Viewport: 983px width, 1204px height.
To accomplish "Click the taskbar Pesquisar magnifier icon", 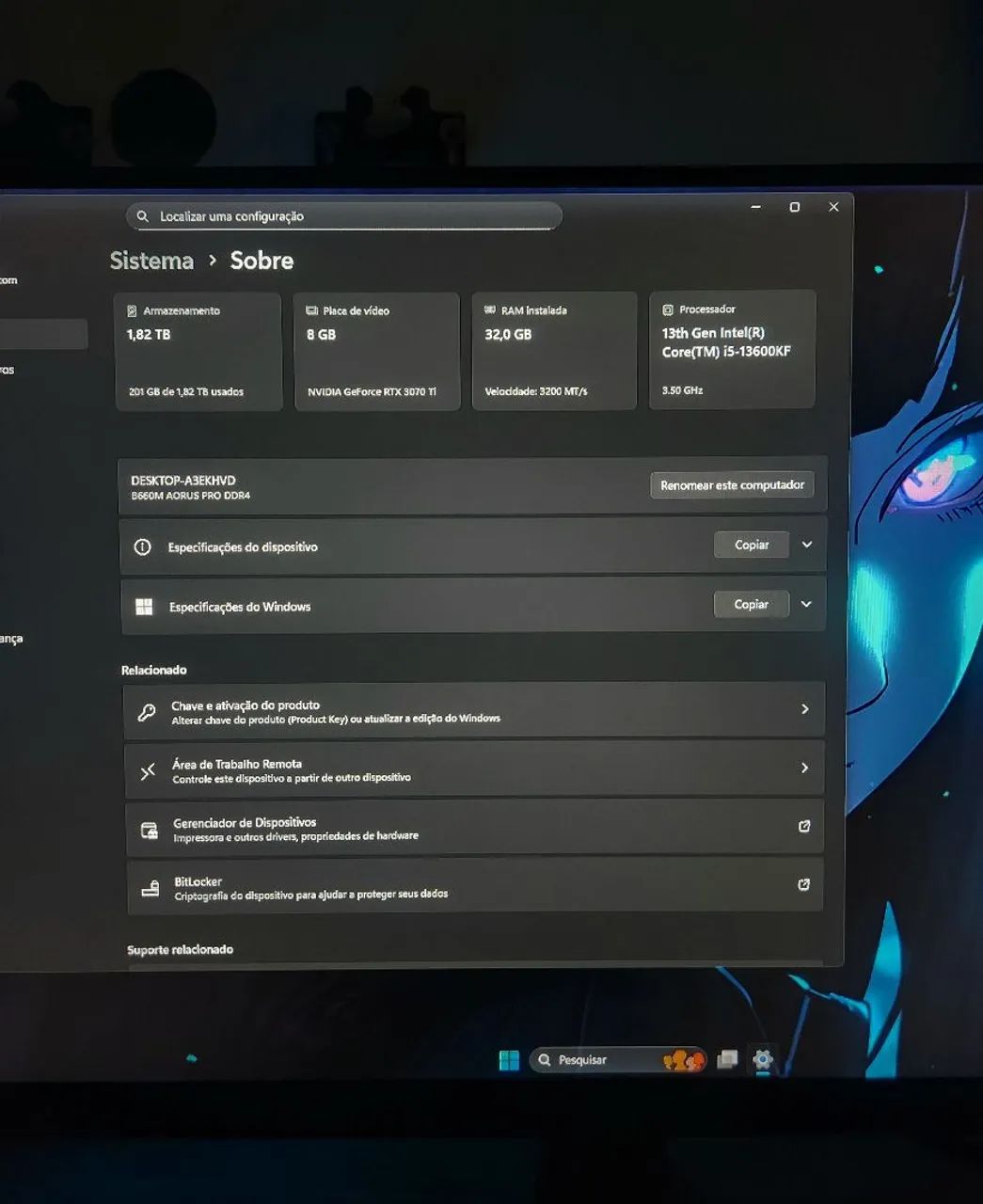I will pos(545,1060).
